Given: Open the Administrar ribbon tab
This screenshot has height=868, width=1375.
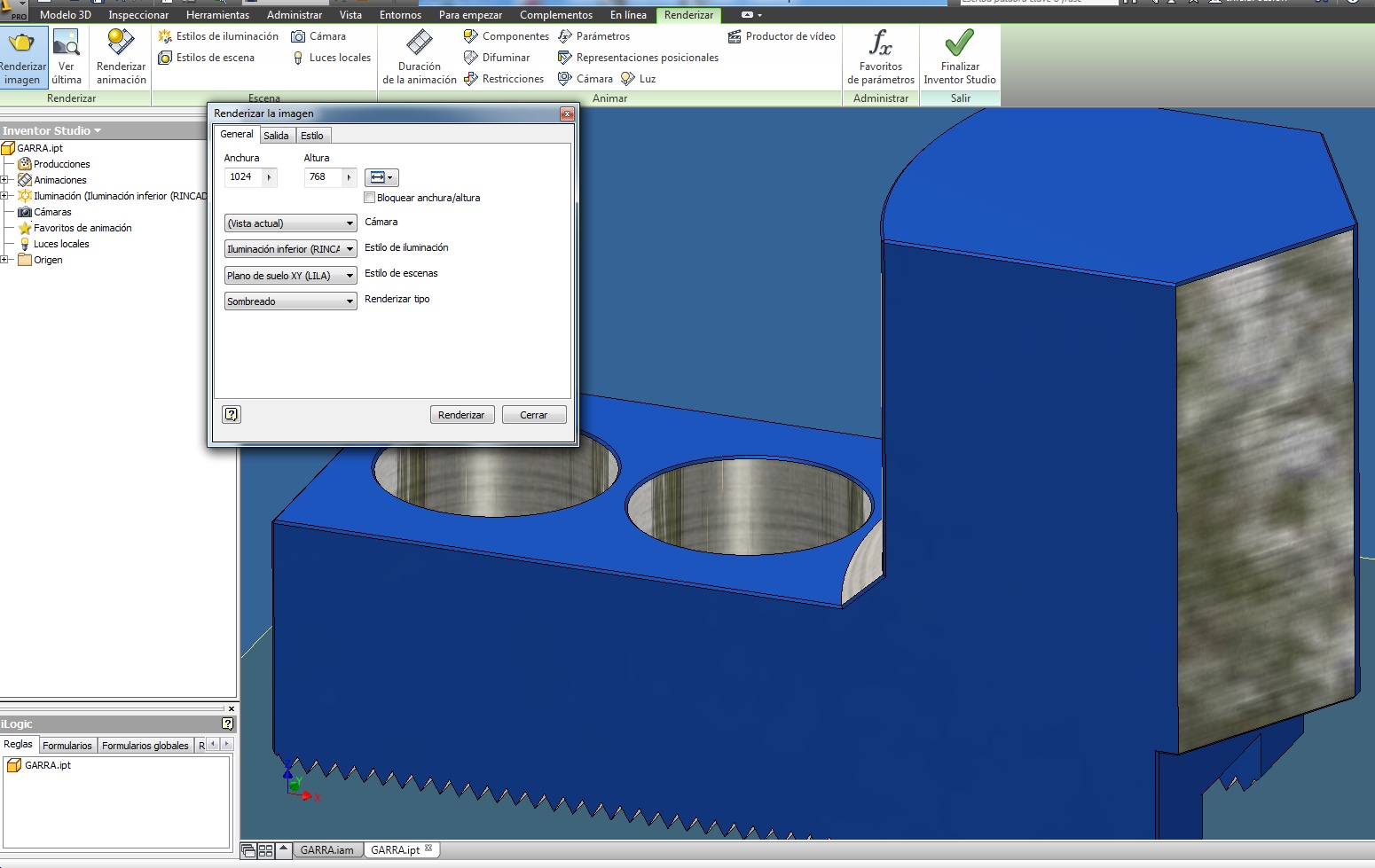Looking at the screenshot, I should pos(295,15).
